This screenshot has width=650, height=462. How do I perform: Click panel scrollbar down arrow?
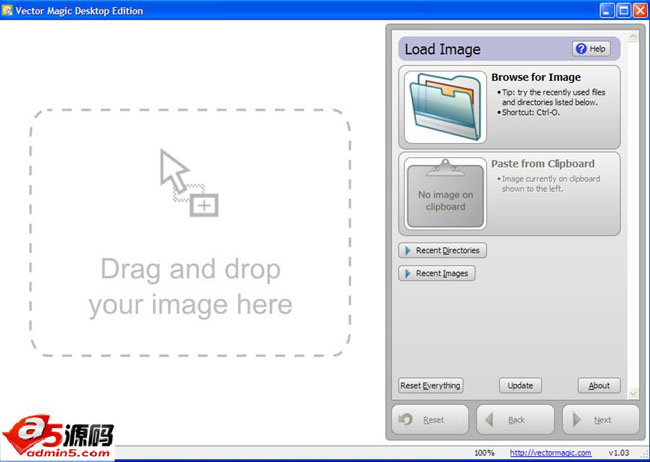(x=633, y=392)
